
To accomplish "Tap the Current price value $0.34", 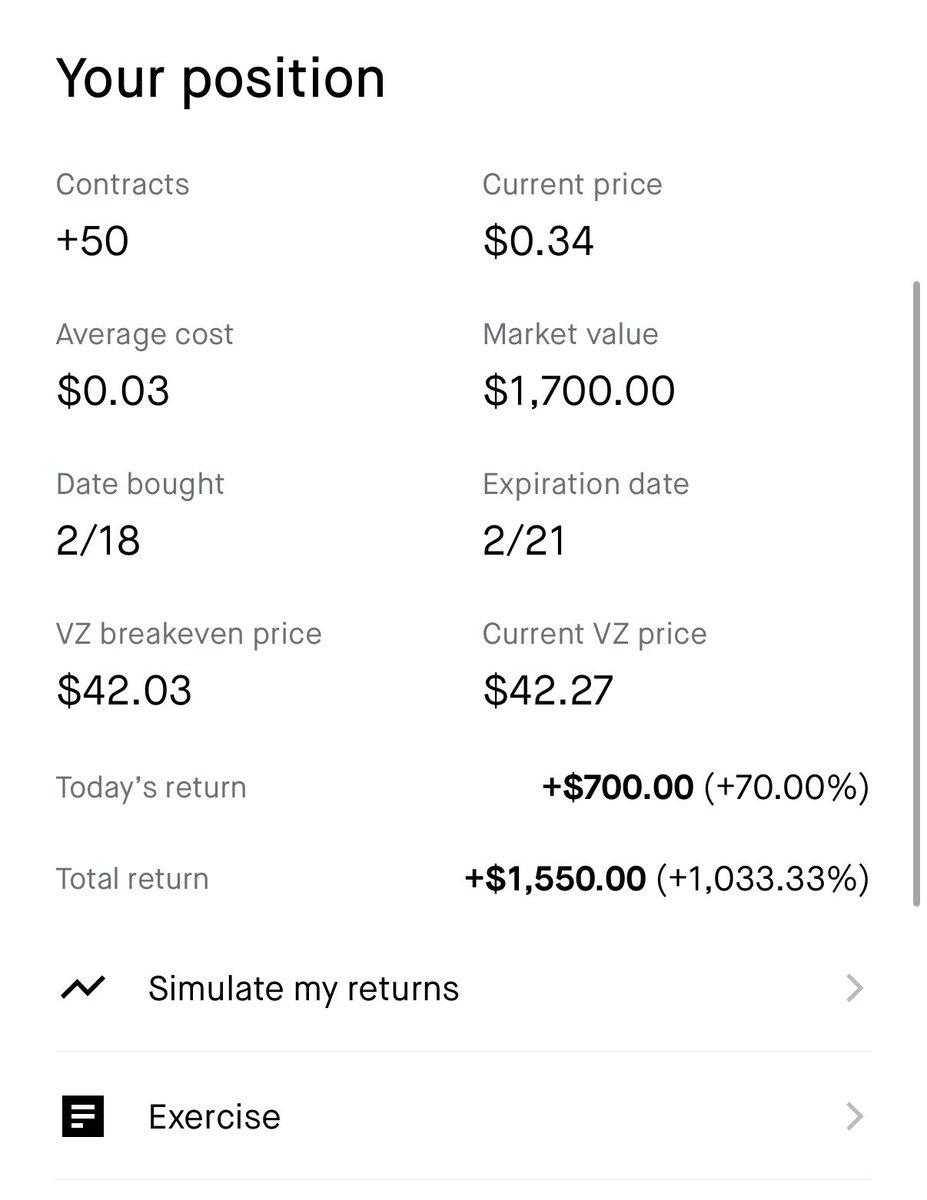I will click(x=539, y=241).
